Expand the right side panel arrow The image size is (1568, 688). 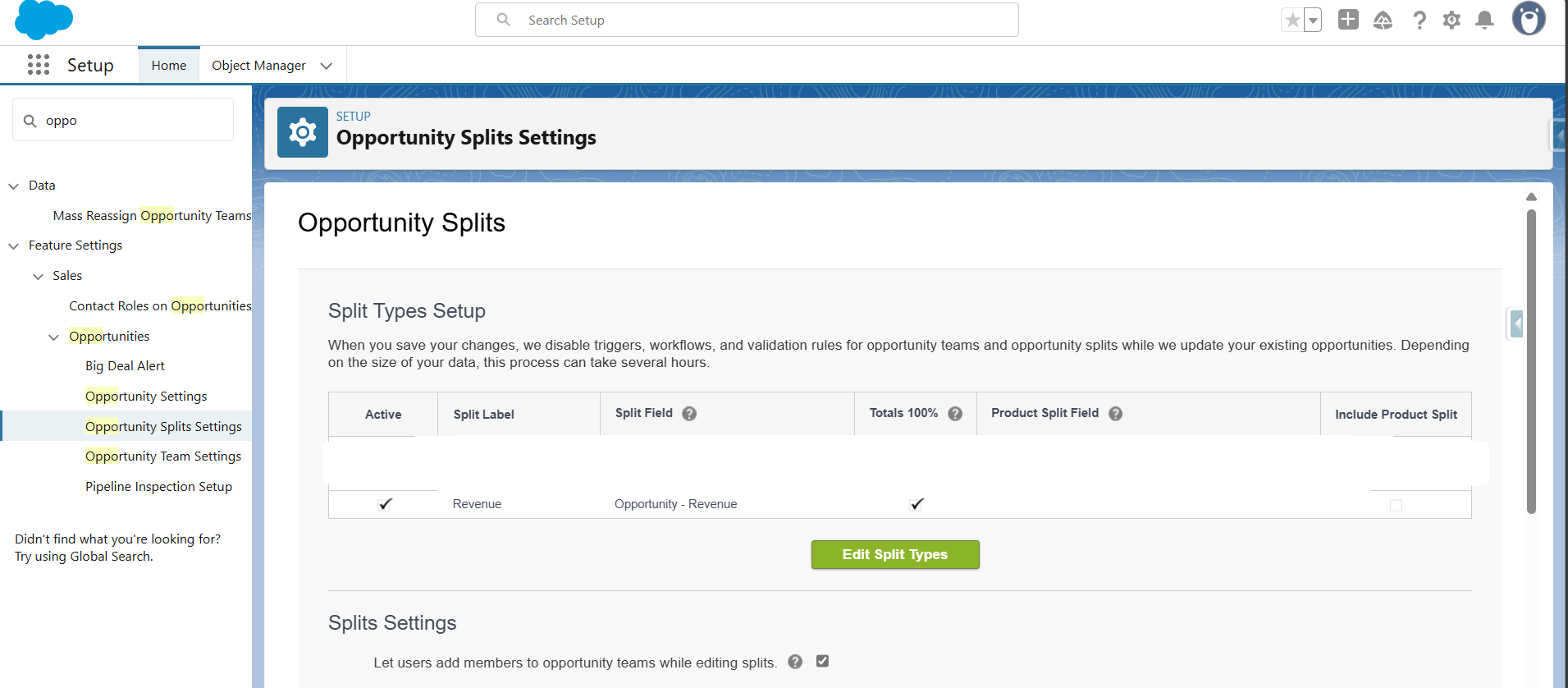pos(1517,323)
